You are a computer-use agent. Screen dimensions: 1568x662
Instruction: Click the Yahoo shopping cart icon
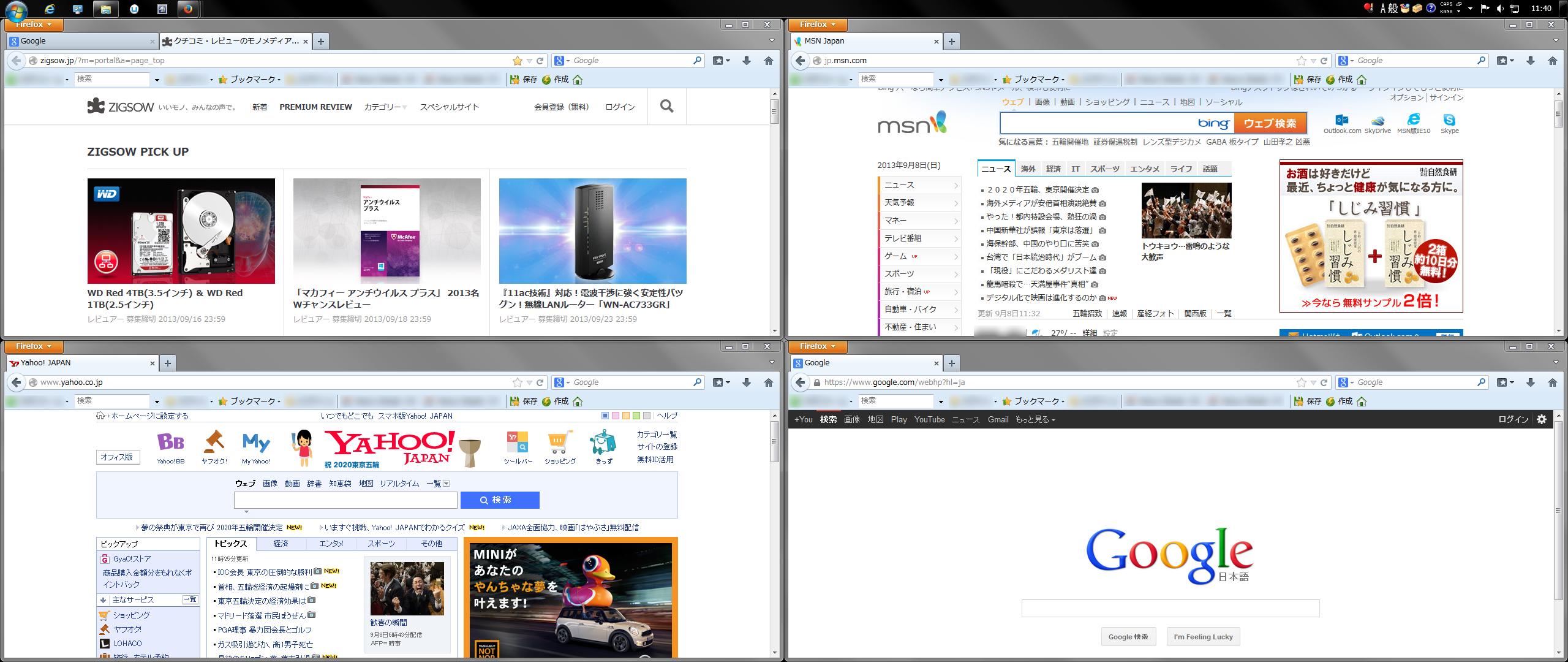tap(560, 442)
